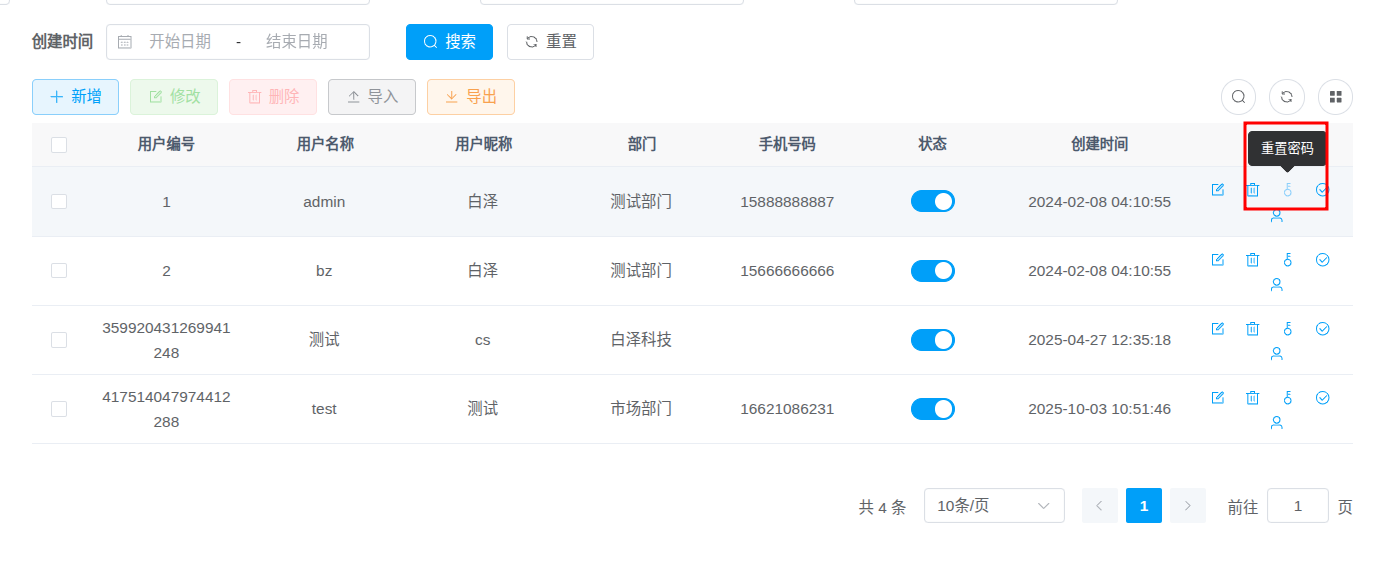Open the column display grid icon
Screen dimensions: 1375x586
coord(1335,97)
